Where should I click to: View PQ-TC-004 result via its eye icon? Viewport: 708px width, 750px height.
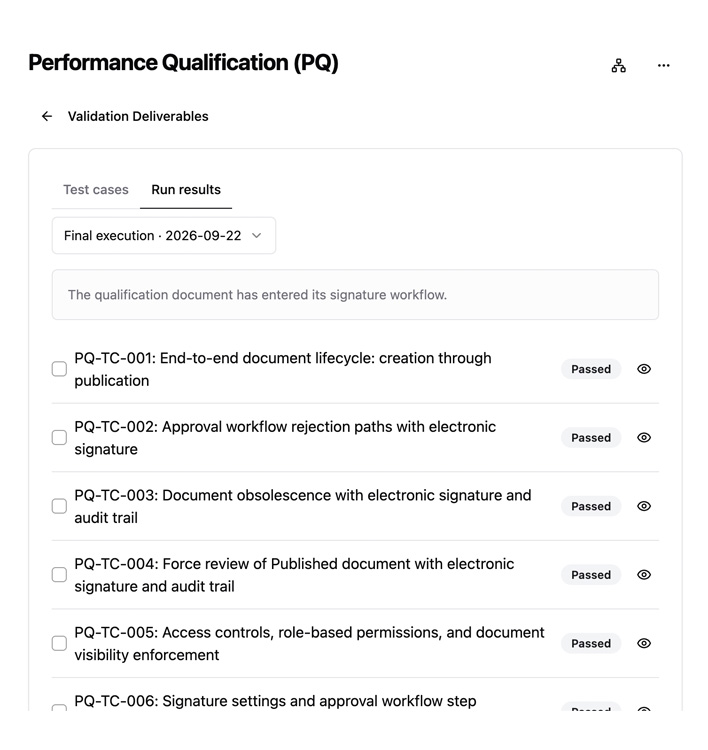click(x=644, y=574)
